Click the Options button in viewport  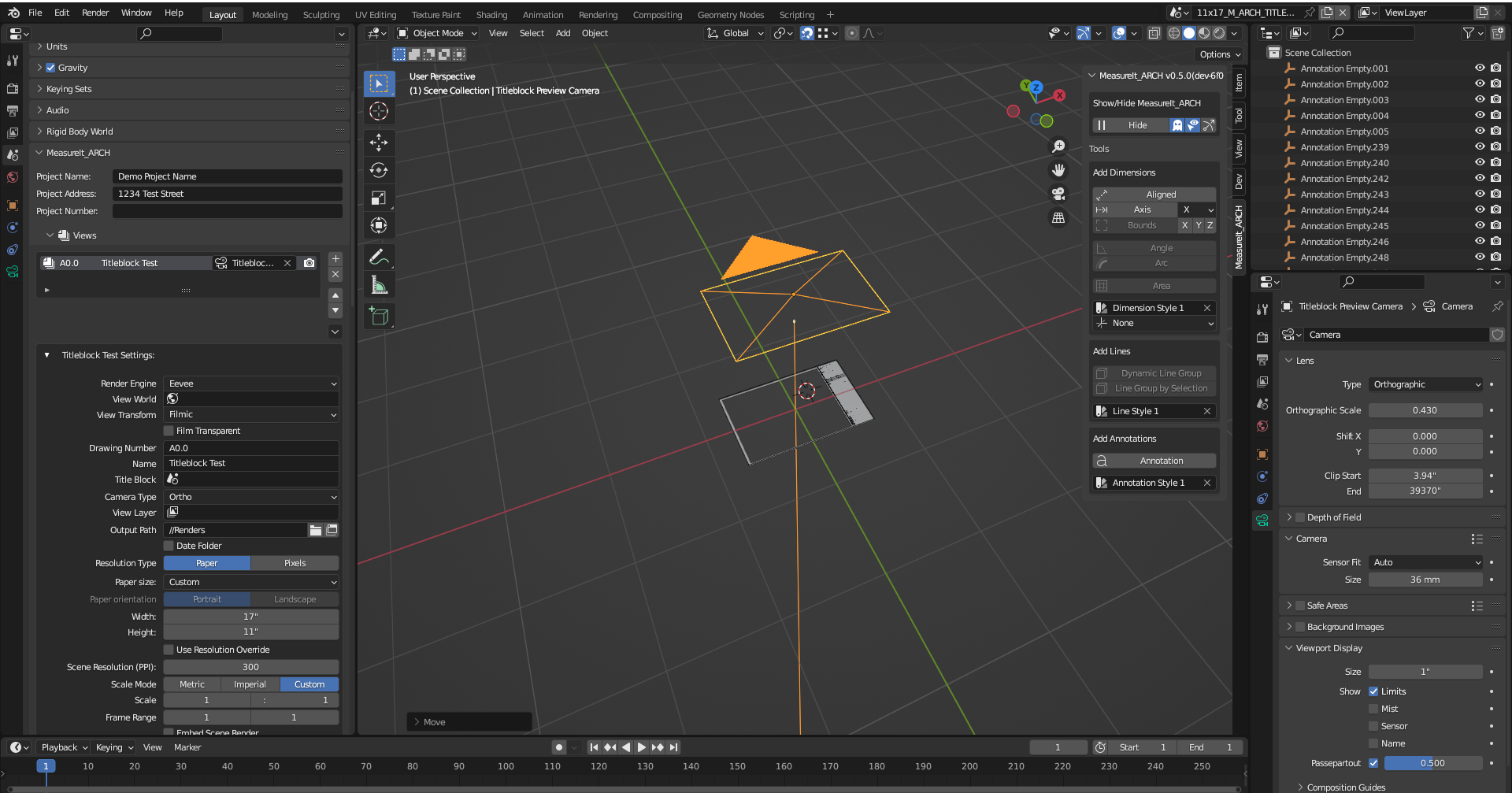pyautogui.click(x=1219, y=54)
